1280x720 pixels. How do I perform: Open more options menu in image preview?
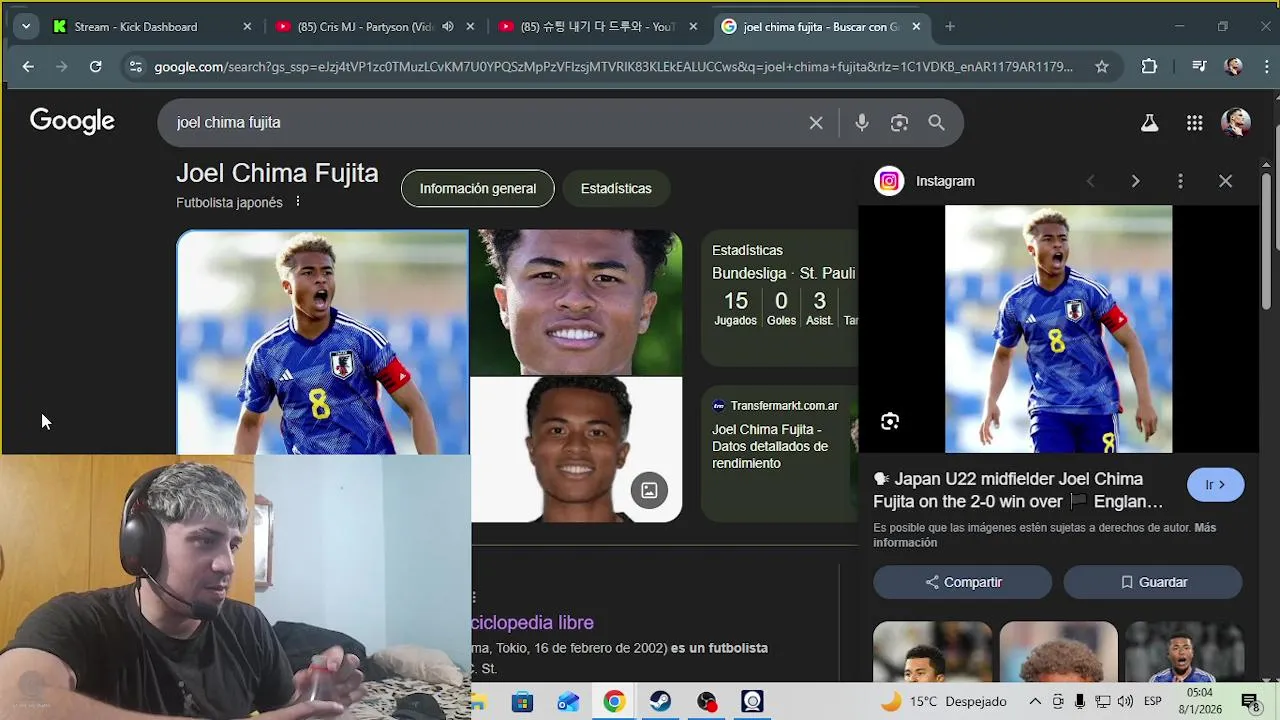(1180, 181)
